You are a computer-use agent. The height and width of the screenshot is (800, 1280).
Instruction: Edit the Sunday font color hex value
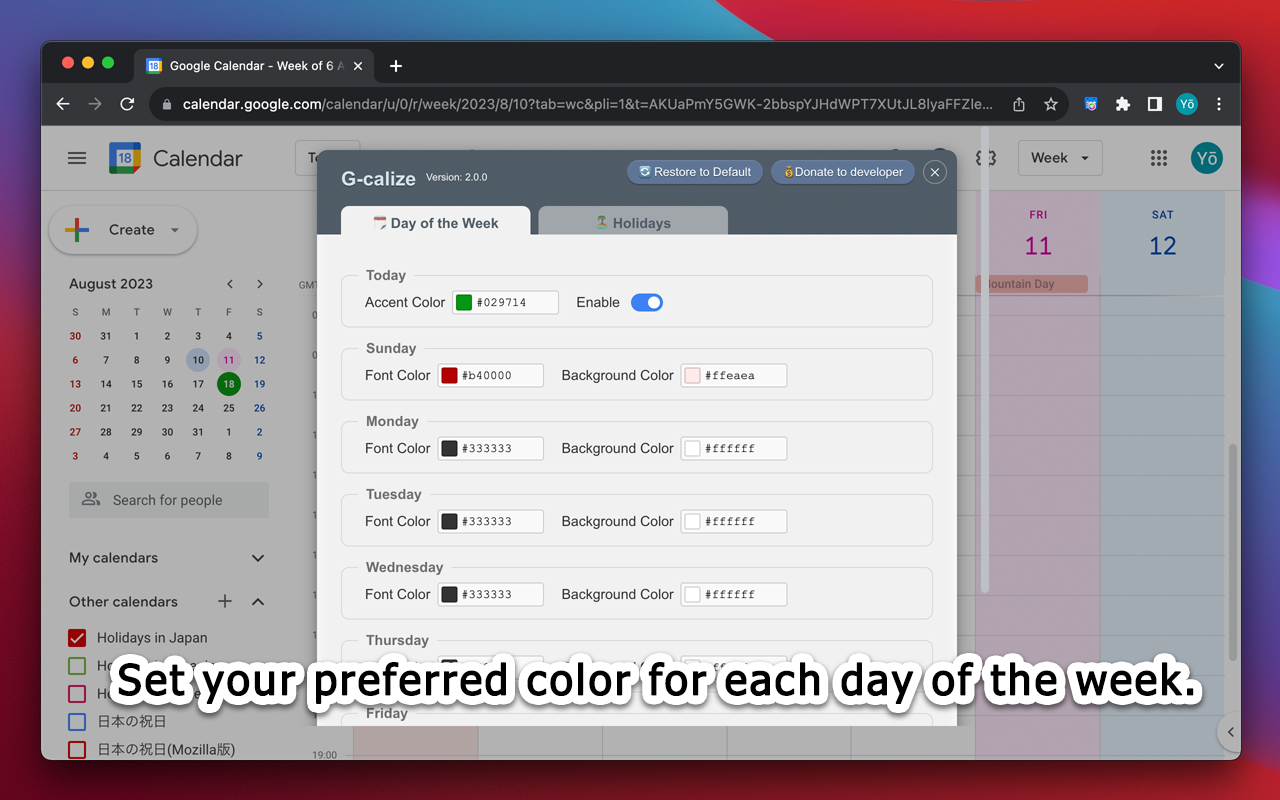click(x=491, y=375)
